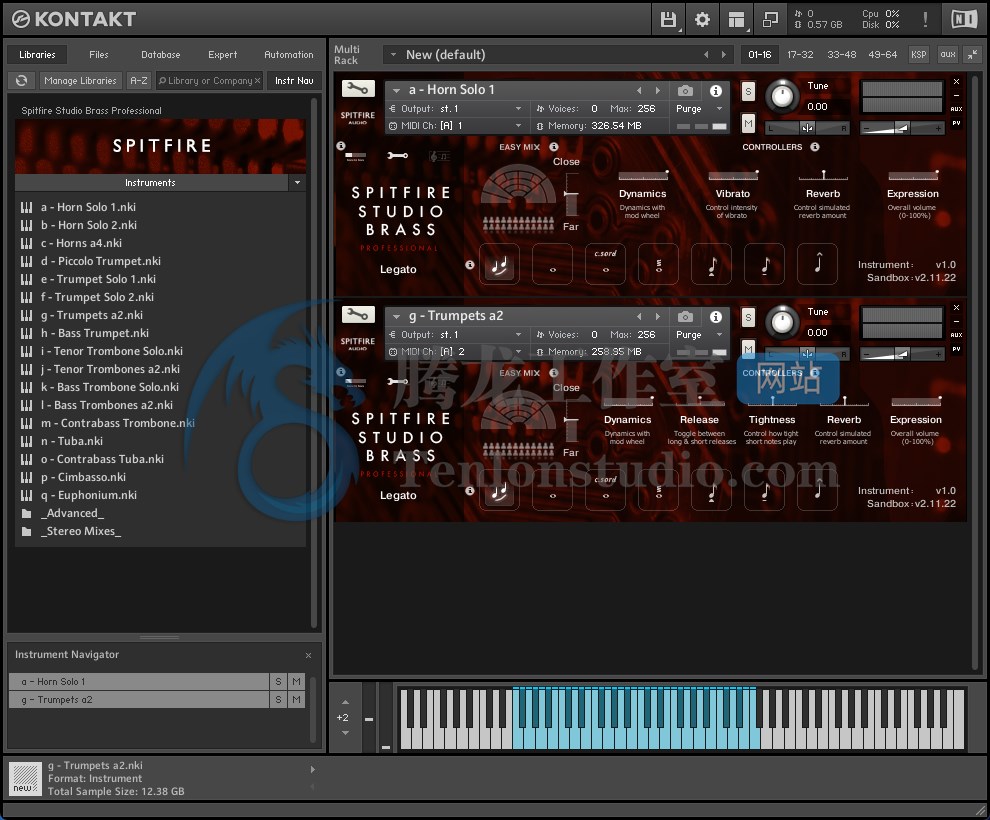Image resolution: width=990 pixels, height=820 pixels.
Task: Switch to Automation tab
Action: tap(289, 55)
